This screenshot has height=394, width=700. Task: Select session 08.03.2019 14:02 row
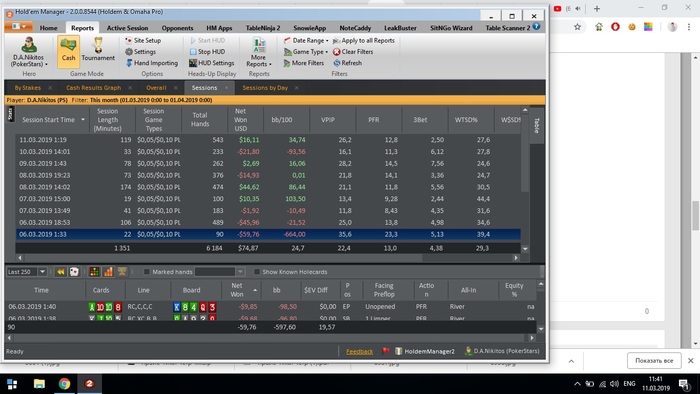click(268, 187)
